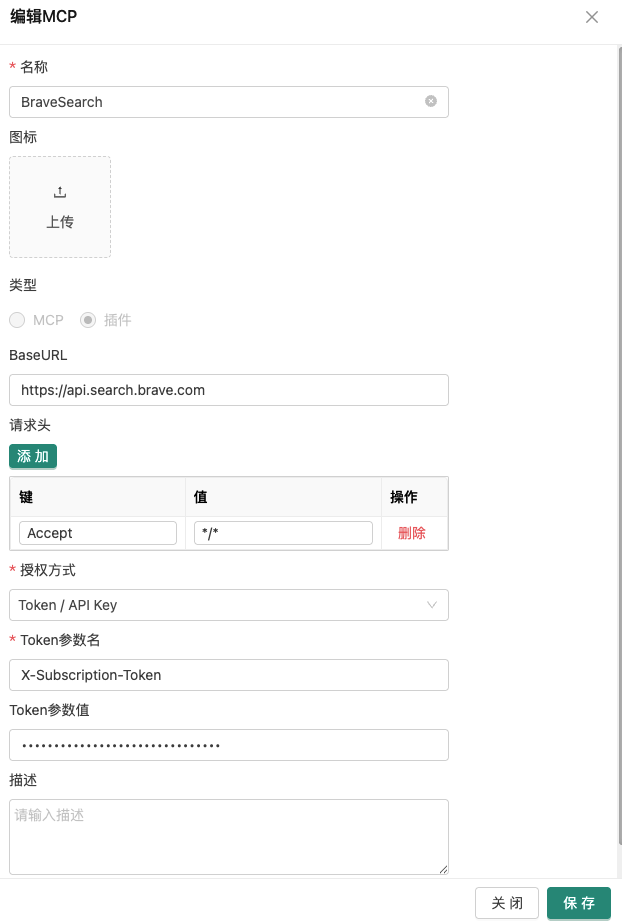
Task: Select the MCP type radio button
Action: coord(17,320)
